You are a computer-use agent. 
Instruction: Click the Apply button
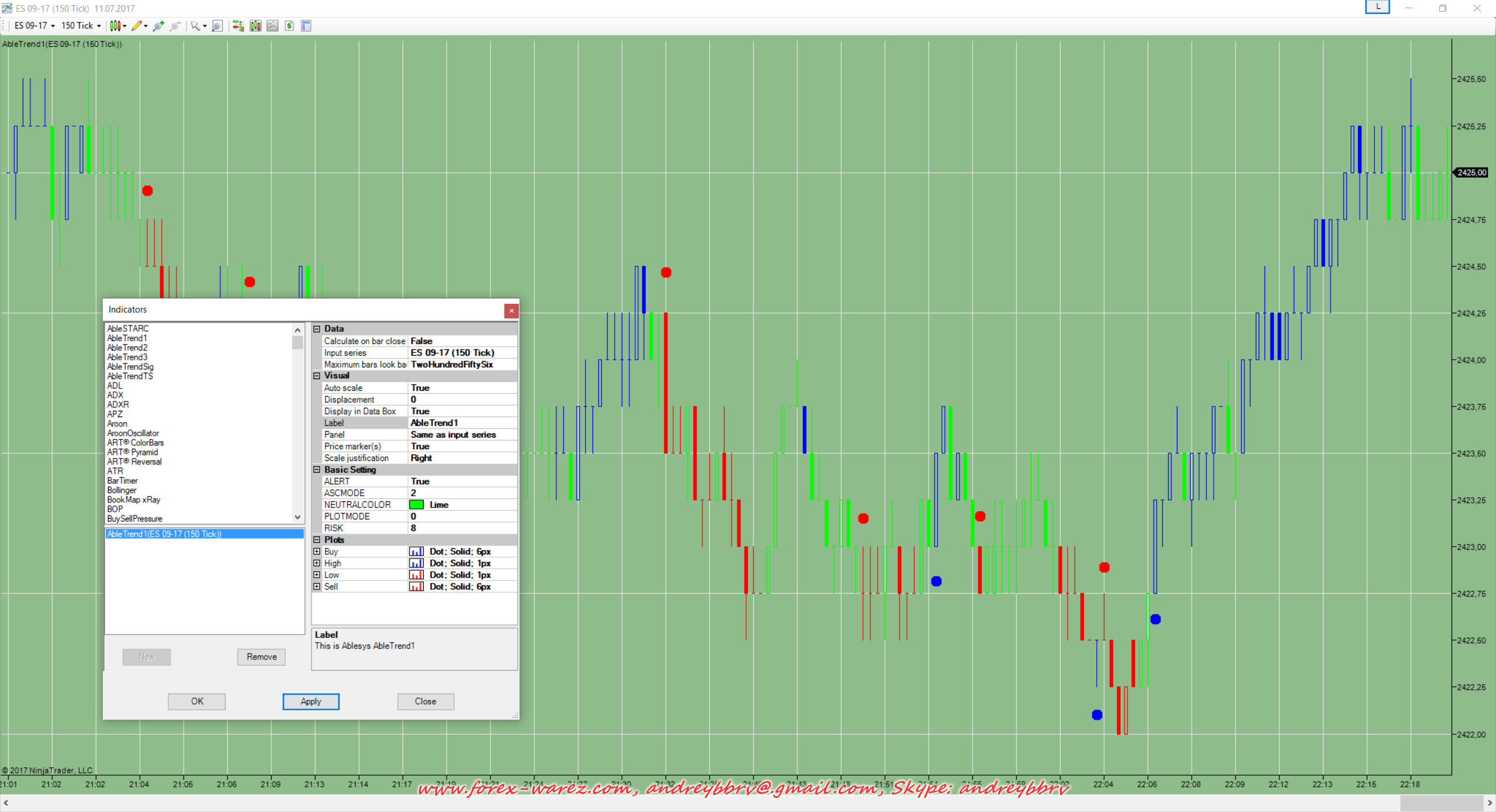click(x=311, y=701)
